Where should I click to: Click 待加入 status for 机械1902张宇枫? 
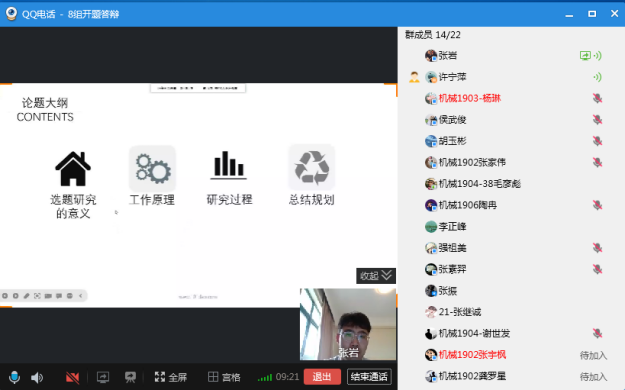(593, 355)
